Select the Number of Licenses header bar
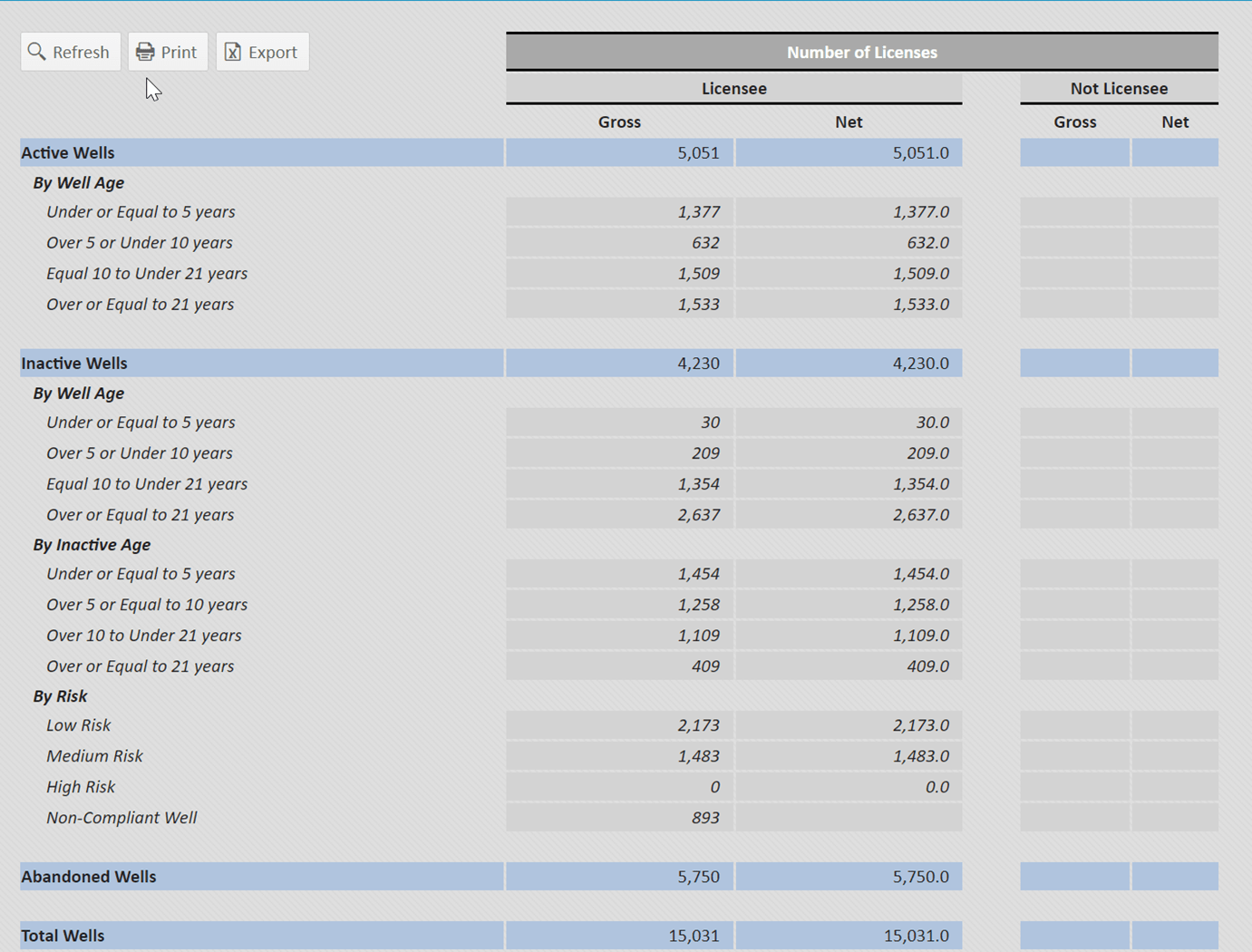Screen dimensions: 1252x952 click(x=861, y=52)
